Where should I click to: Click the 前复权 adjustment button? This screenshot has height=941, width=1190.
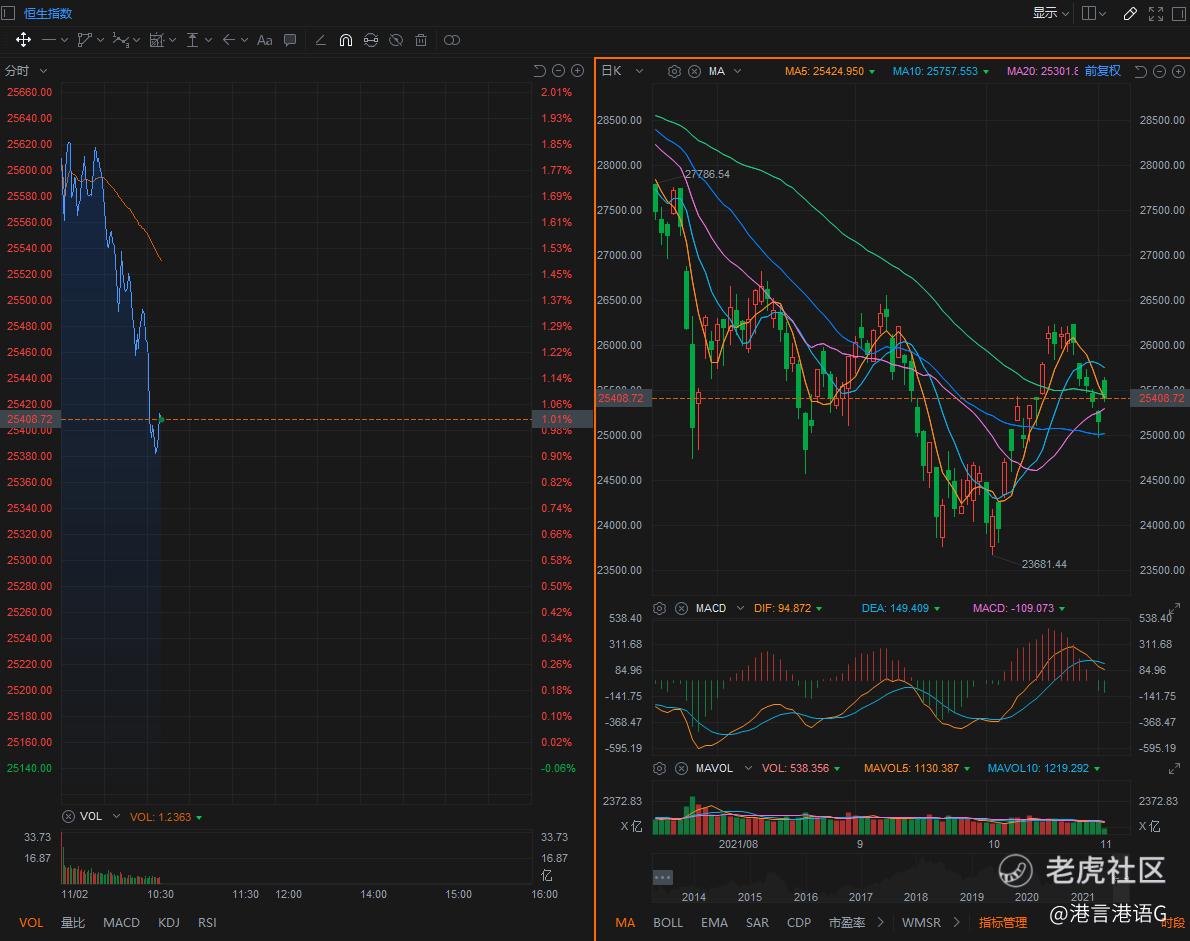tap(1102, 71)
